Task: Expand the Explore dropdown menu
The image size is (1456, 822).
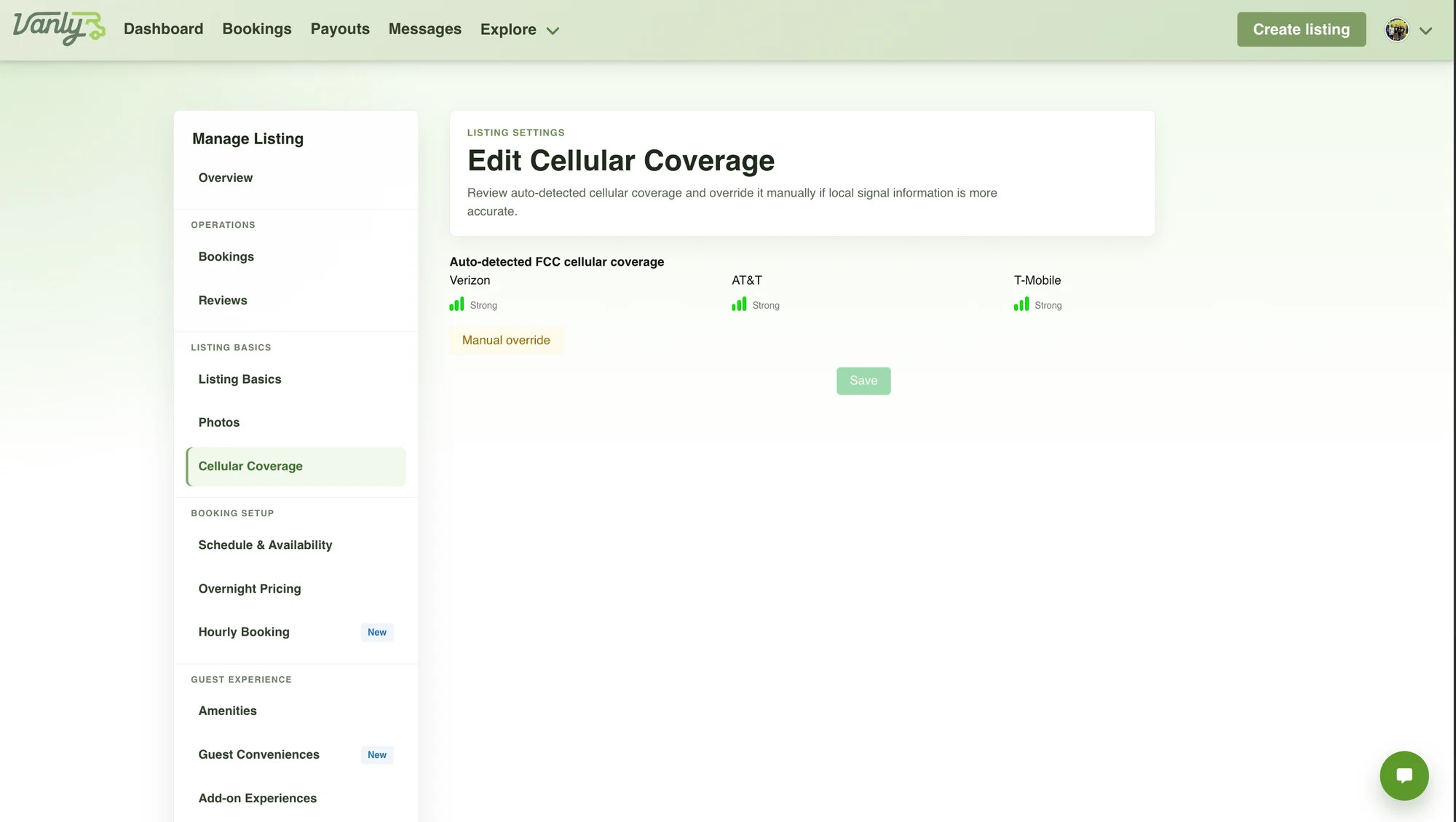Action: click(519, 30)
